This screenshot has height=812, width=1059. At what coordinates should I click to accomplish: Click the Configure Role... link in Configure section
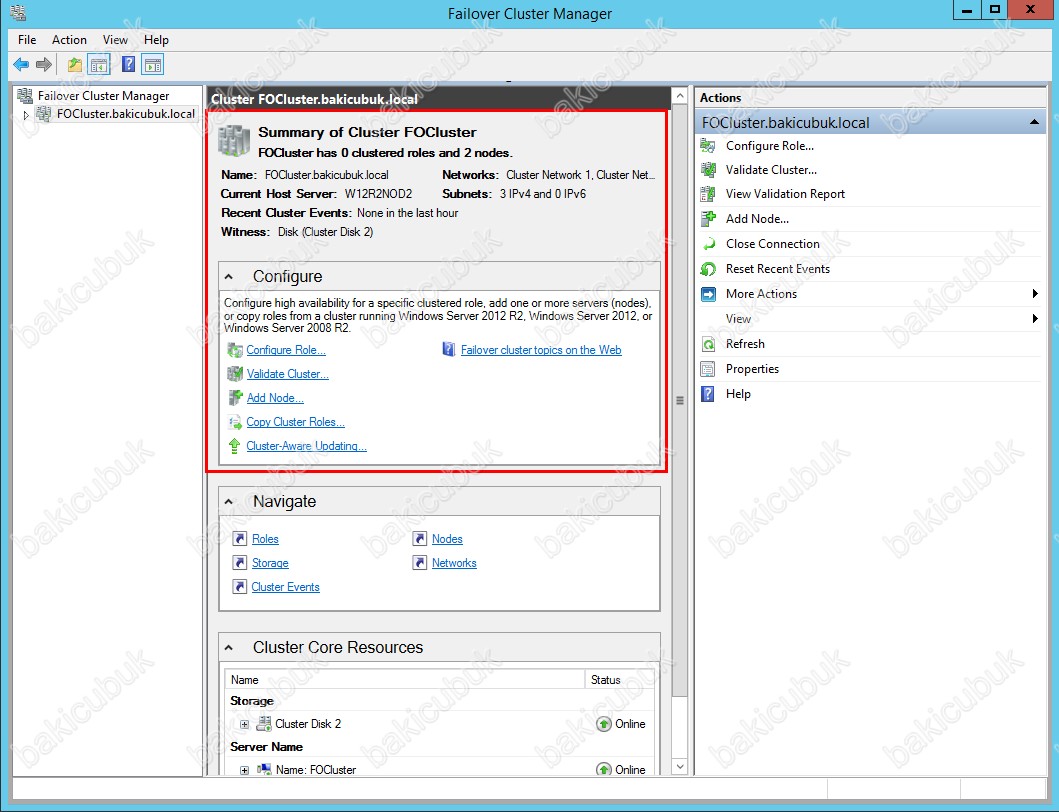click(x=286, y=350)
